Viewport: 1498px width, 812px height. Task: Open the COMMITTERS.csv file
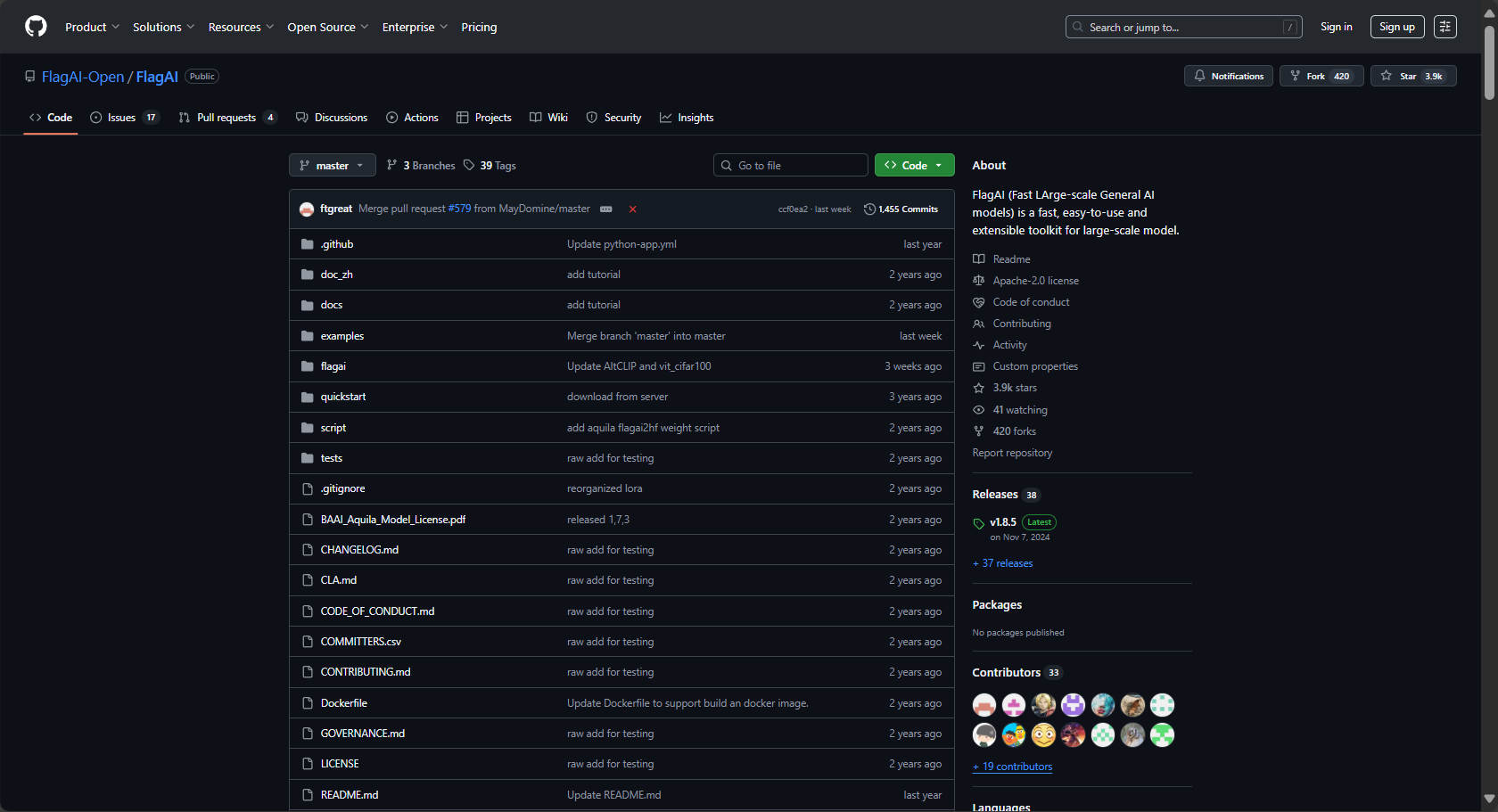click(x=361, y=642)
